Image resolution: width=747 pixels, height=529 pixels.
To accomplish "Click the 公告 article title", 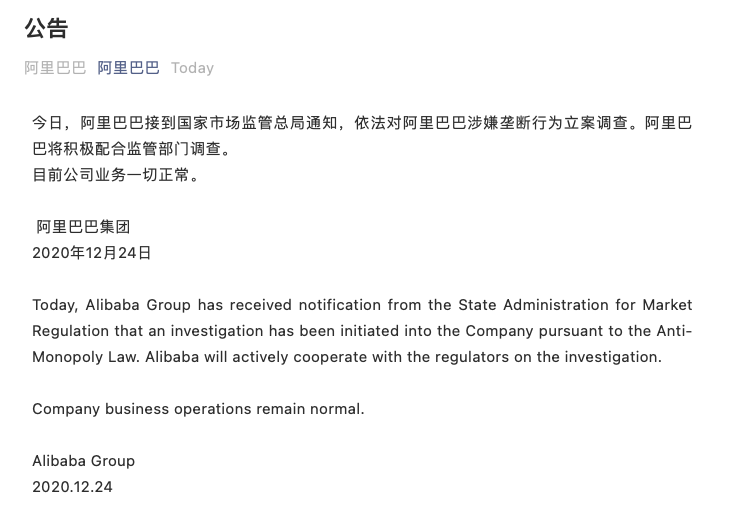I will tap(46, 28).
